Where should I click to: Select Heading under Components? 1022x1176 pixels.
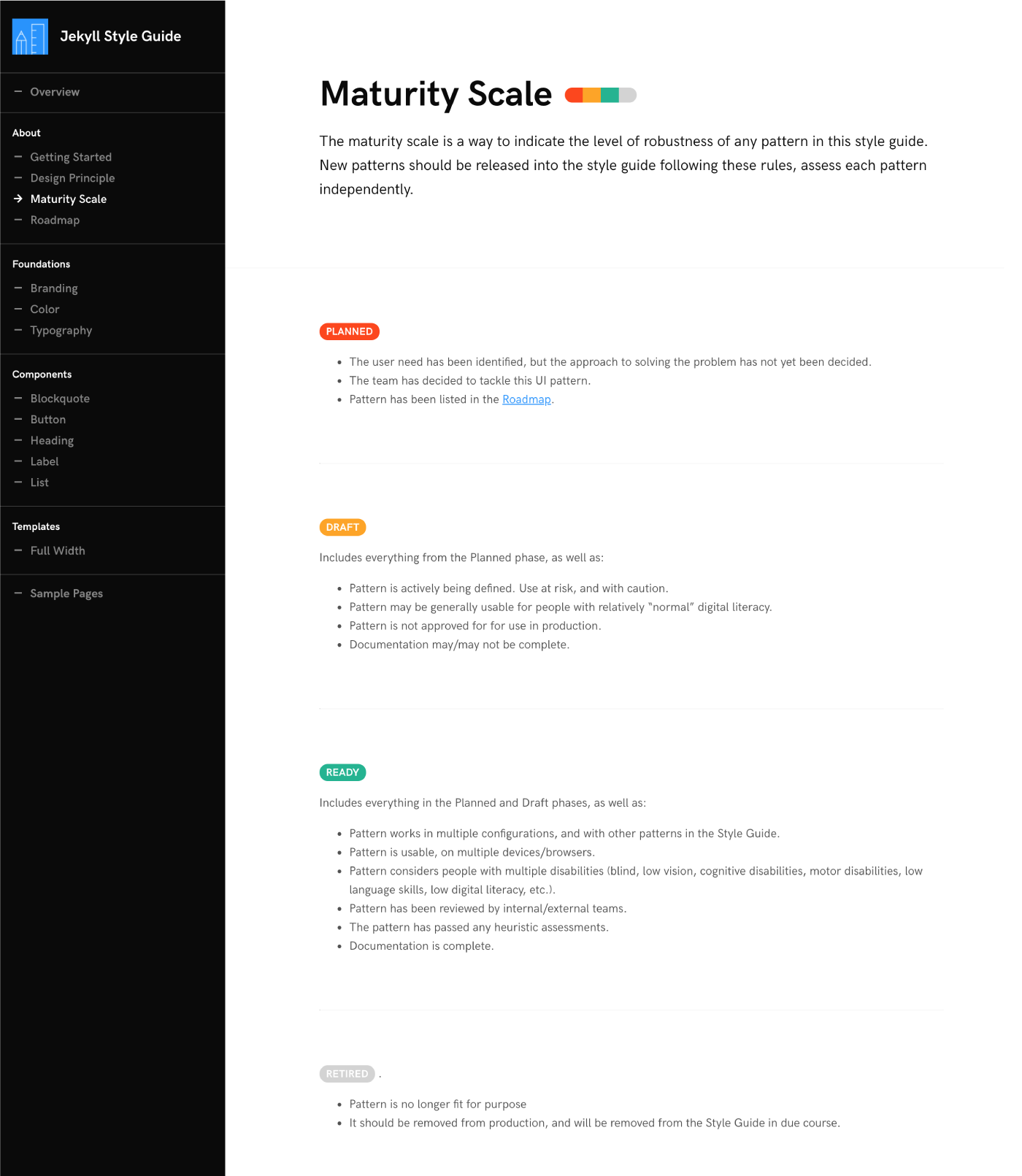[x=52, y=441]
